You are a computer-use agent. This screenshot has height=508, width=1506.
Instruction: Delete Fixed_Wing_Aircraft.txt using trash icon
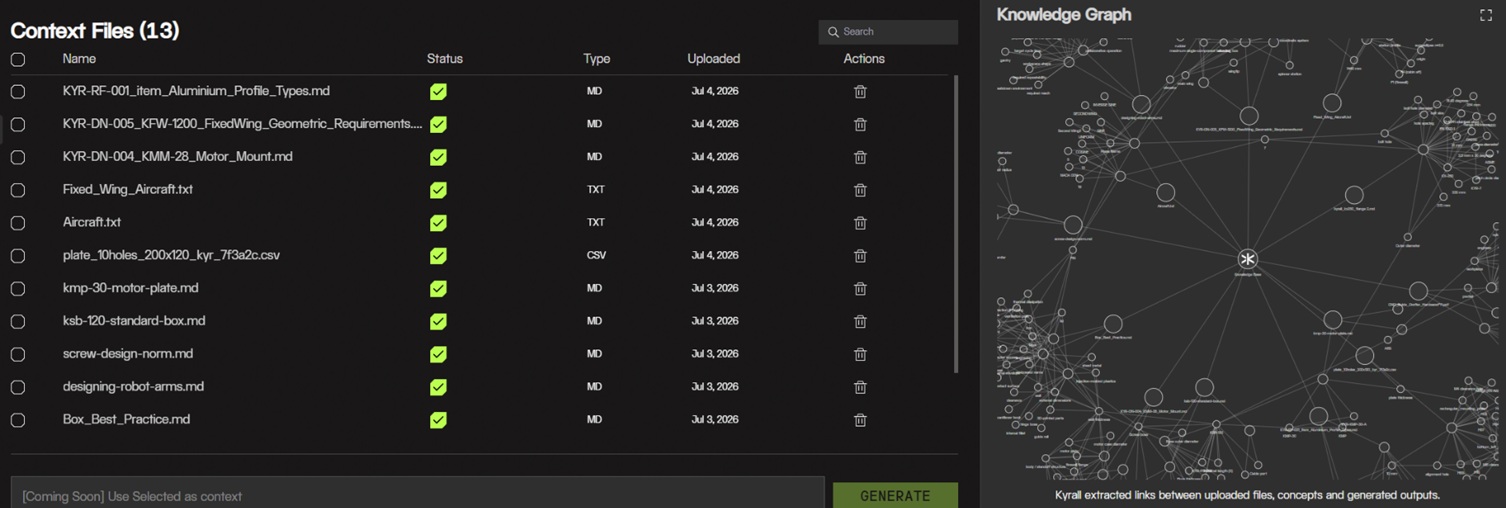[x=860, y=190]
